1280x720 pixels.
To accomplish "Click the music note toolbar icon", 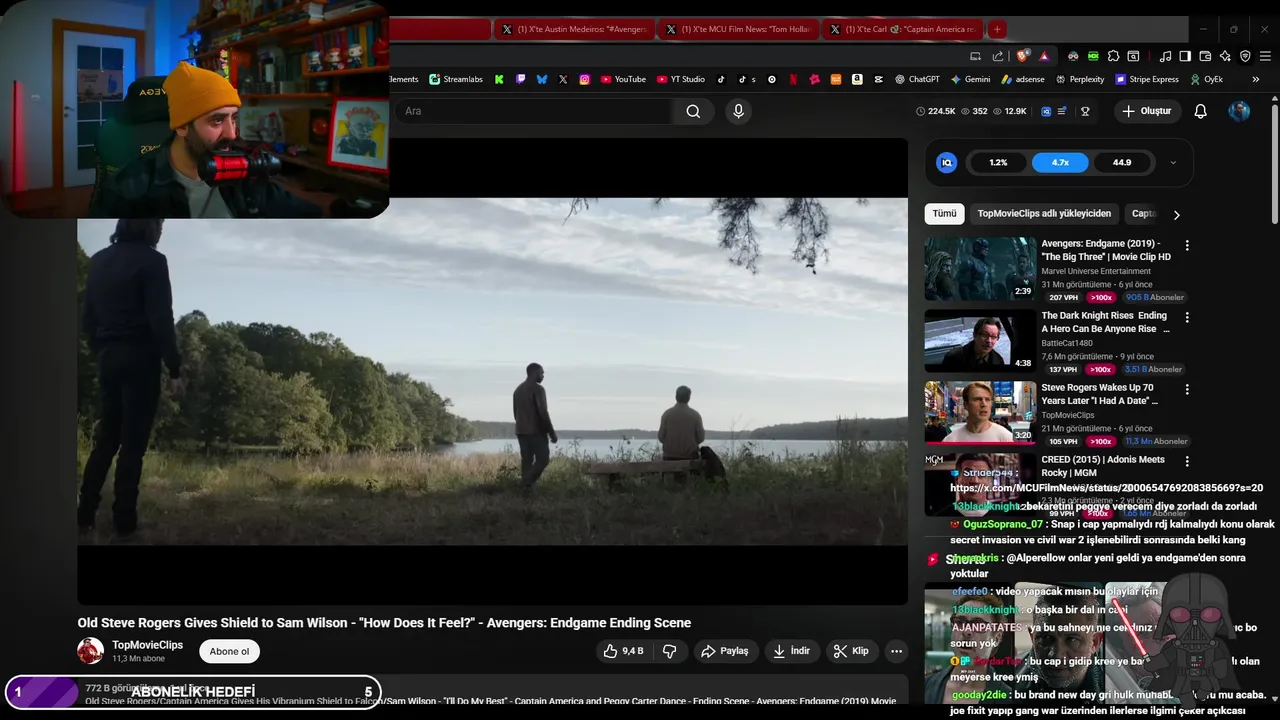I will pos(1165,56).
